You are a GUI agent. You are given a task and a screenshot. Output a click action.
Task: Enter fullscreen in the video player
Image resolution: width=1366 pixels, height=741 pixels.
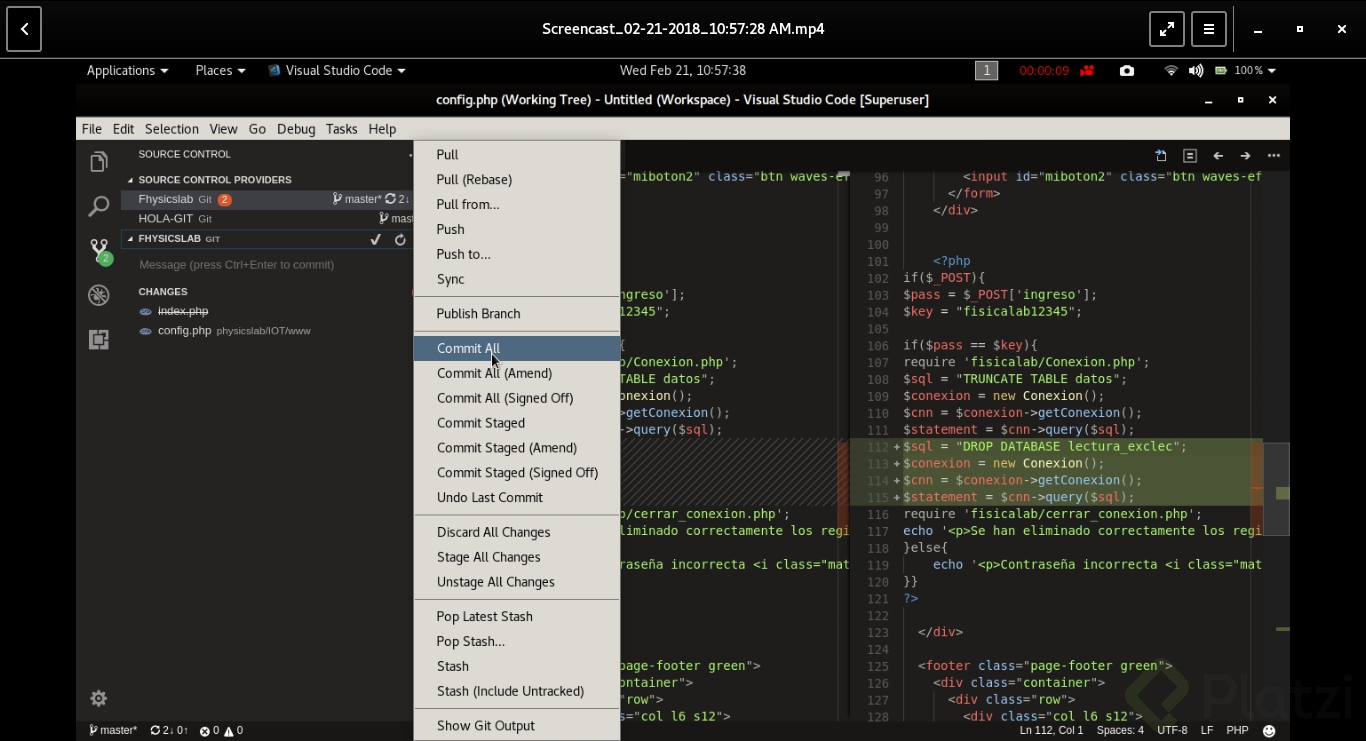pyautogui.click(x=1167, y=29)
